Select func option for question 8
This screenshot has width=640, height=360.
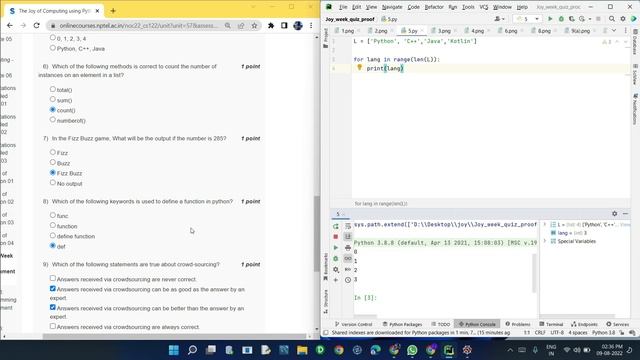(x=53, y=215)
